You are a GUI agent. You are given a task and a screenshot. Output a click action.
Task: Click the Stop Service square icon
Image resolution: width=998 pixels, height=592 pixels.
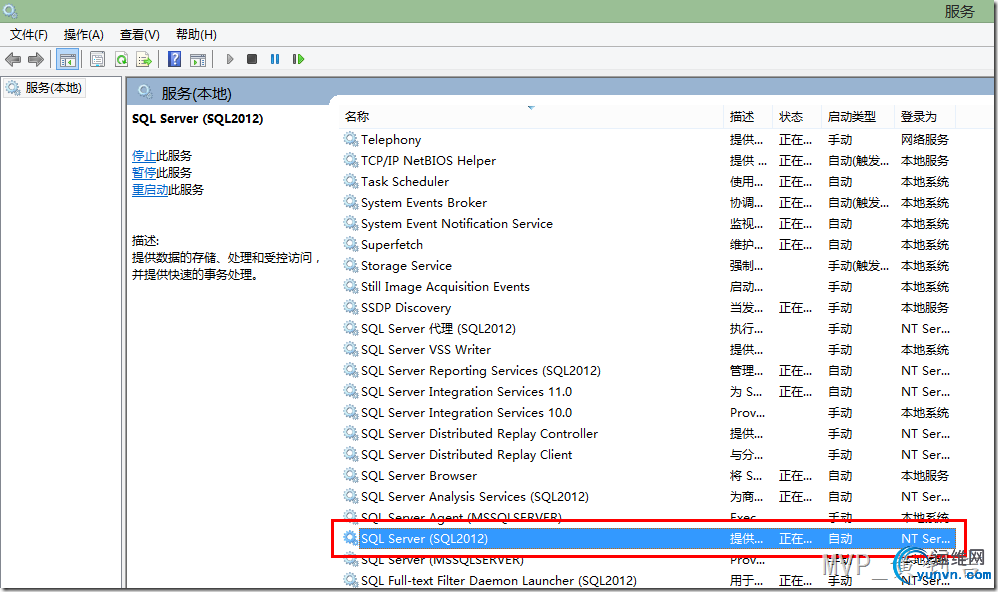[252, 59]
